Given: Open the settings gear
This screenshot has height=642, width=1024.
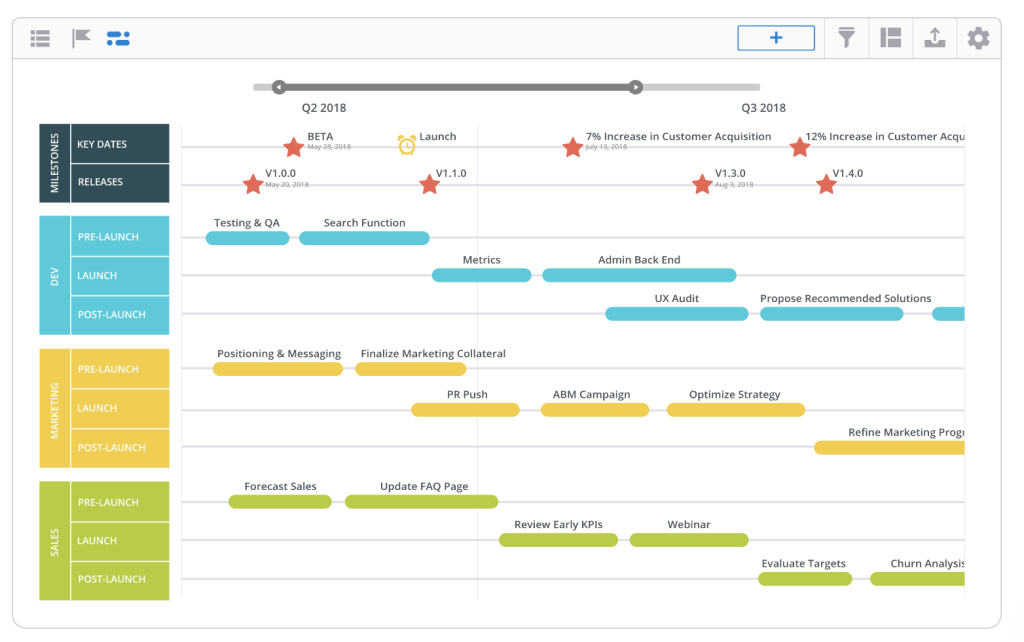Looking at the screenshot, I should click(977, 38).
